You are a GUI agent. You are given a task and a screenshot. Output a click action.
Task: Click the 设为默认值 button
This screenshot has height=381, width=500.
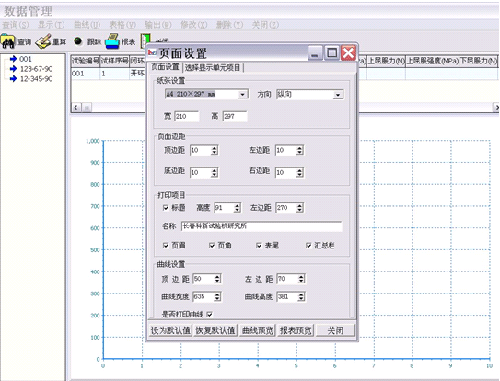point(170,330)
